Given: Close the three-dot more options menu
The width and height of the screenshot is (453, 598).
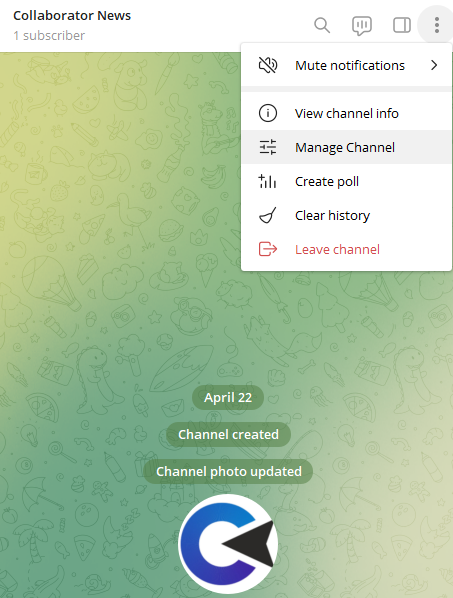Looking at the screenshot, I should (437, 26).
